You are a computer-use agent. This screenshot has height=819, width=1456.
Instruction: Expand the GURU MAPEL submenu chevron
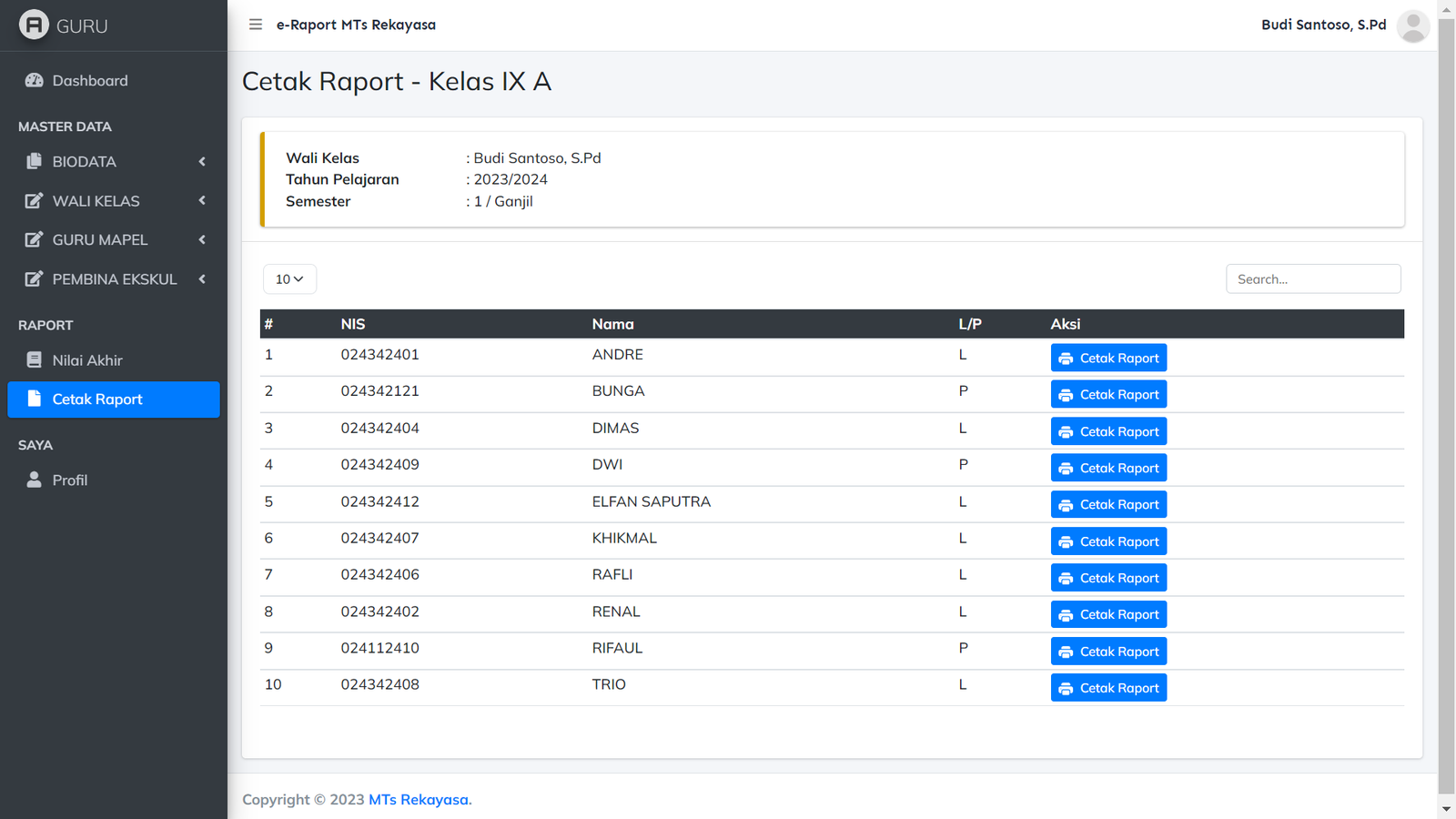click(x=202, y=240)
